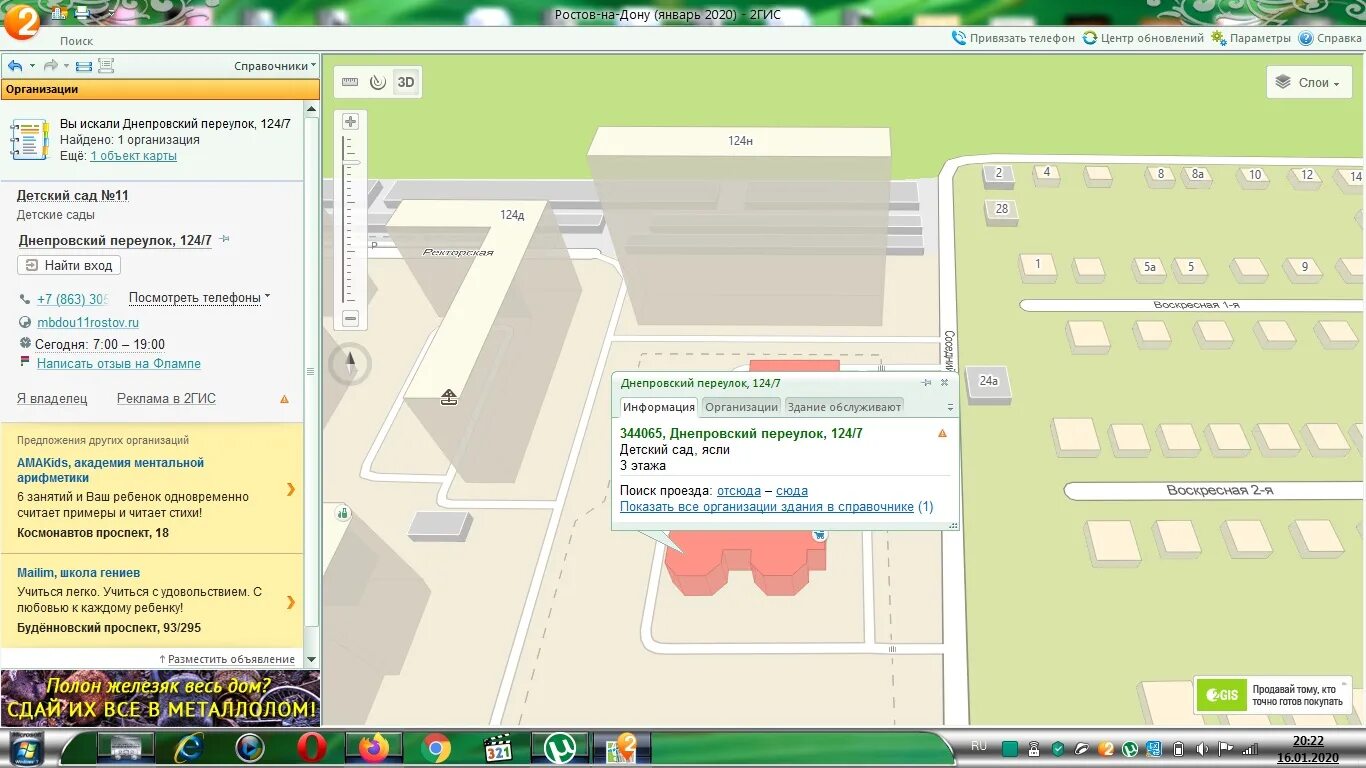Open Детский сад №11 organization title

(x=73, y=195)
